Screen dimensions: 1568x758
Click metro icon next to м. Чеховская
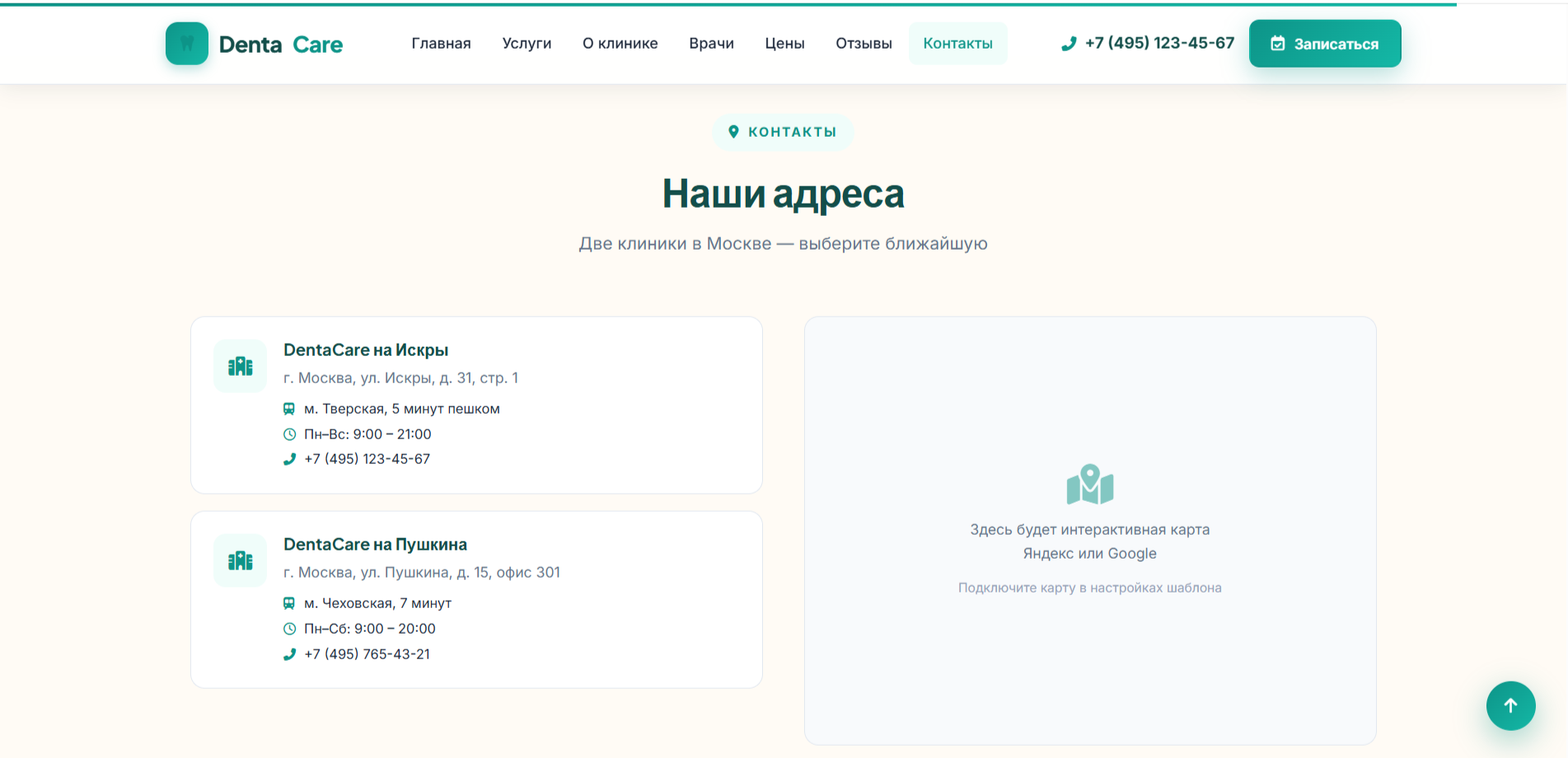pos(289,603)
